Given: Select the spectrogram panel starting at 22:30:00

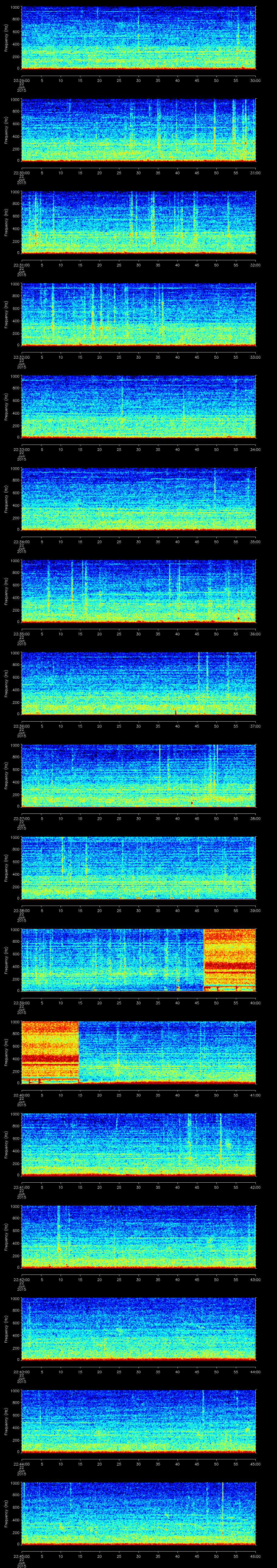Looking at the screenshot, I should (138, 130).
